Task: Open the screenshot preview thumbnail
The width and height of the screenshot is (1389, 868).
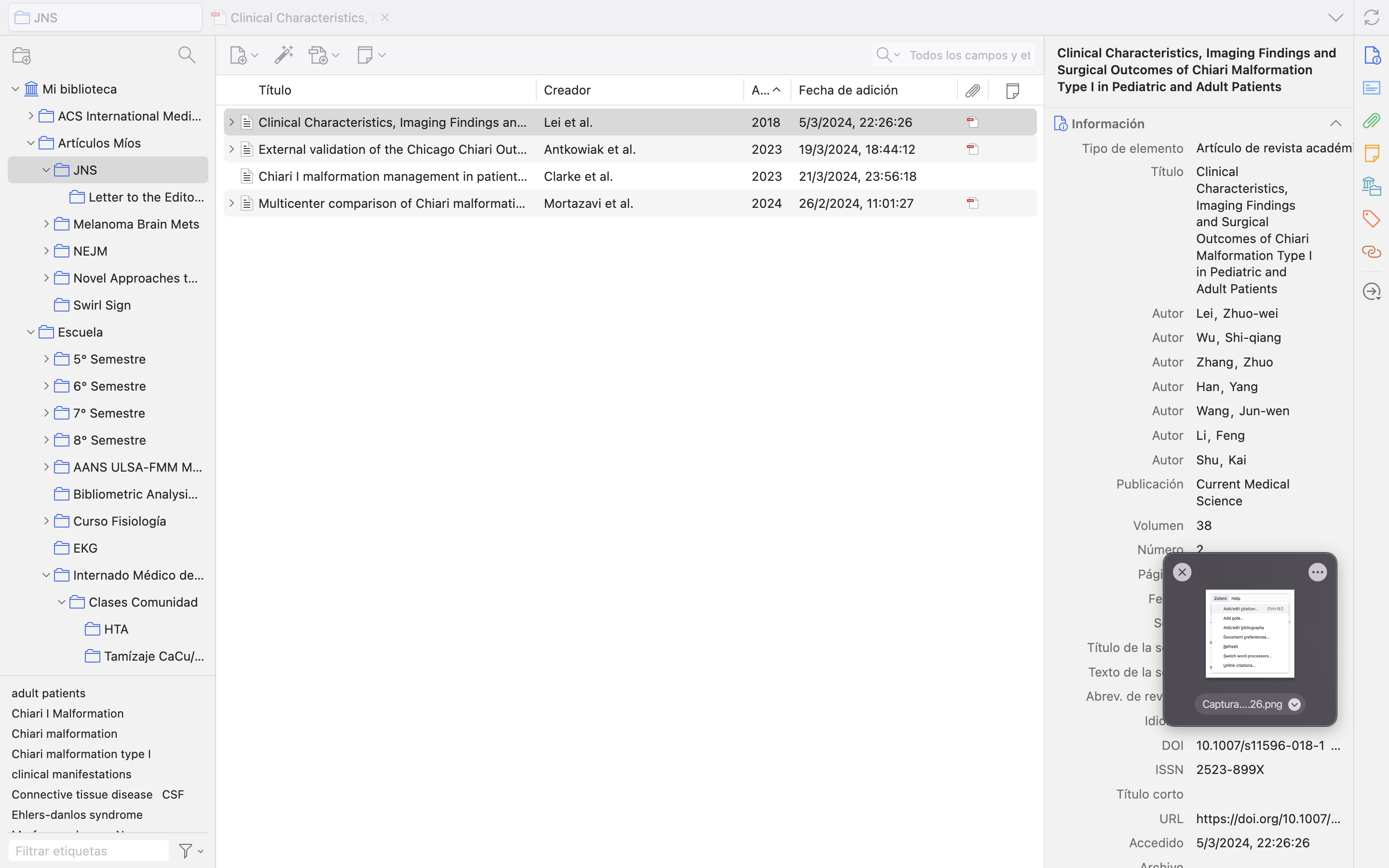Action: (1250, 634)
